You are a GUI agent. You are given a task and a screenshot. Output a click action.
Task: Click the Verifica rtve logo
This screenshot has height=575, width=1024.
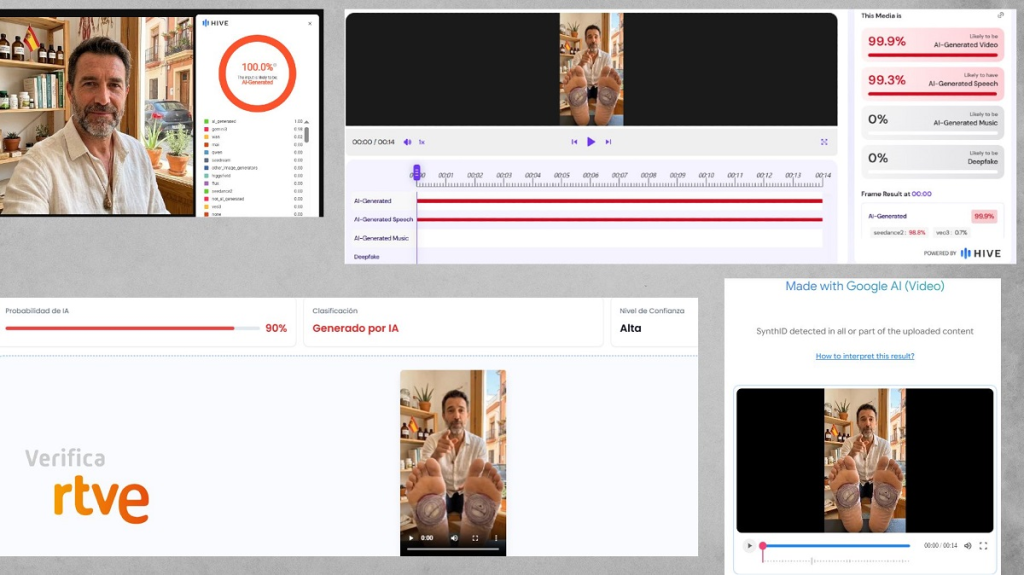tap(88, 485)
